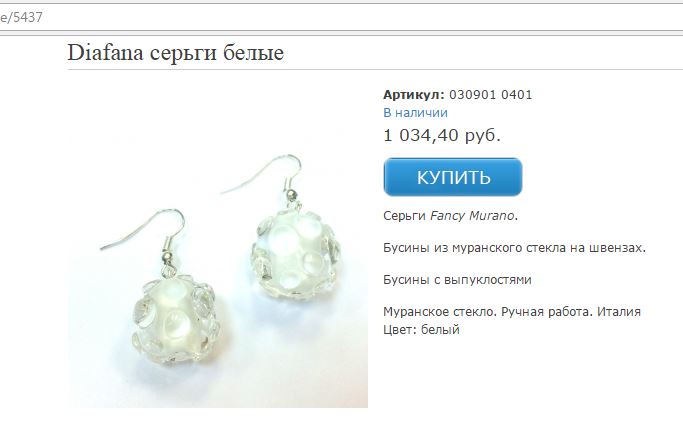This screenshot has height=434, width=683.
Task: Open the В наличии availability link
Action: pyautogui.click(x=415, y=113)
